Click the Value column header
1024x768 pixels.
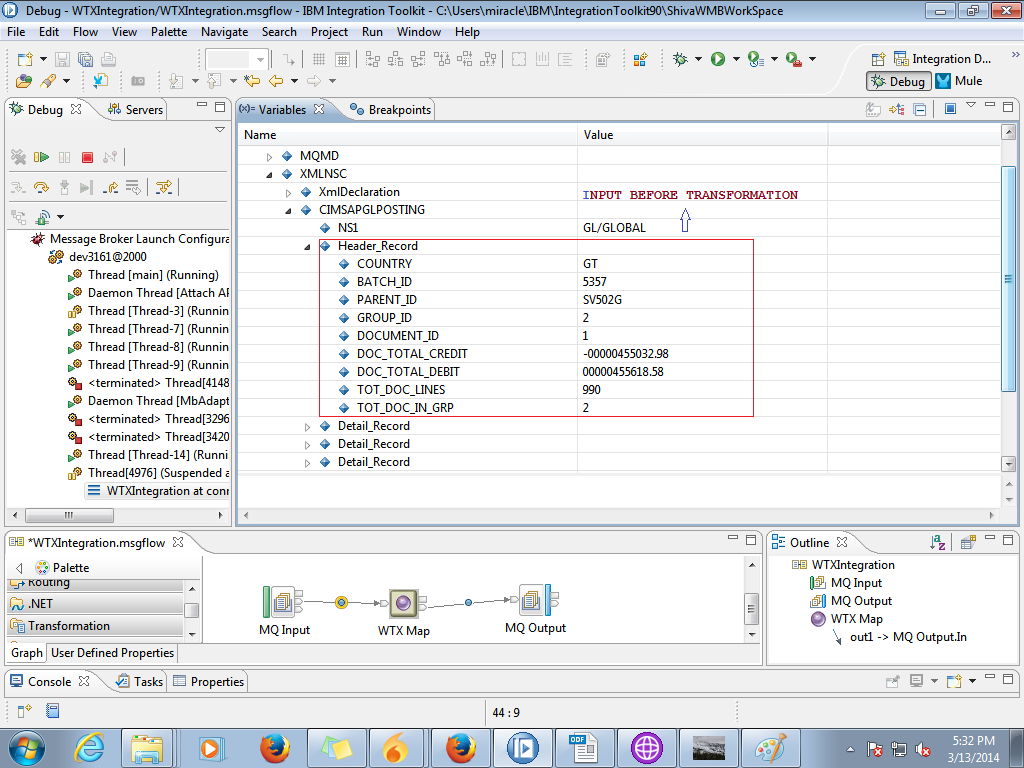click(703, 135)
